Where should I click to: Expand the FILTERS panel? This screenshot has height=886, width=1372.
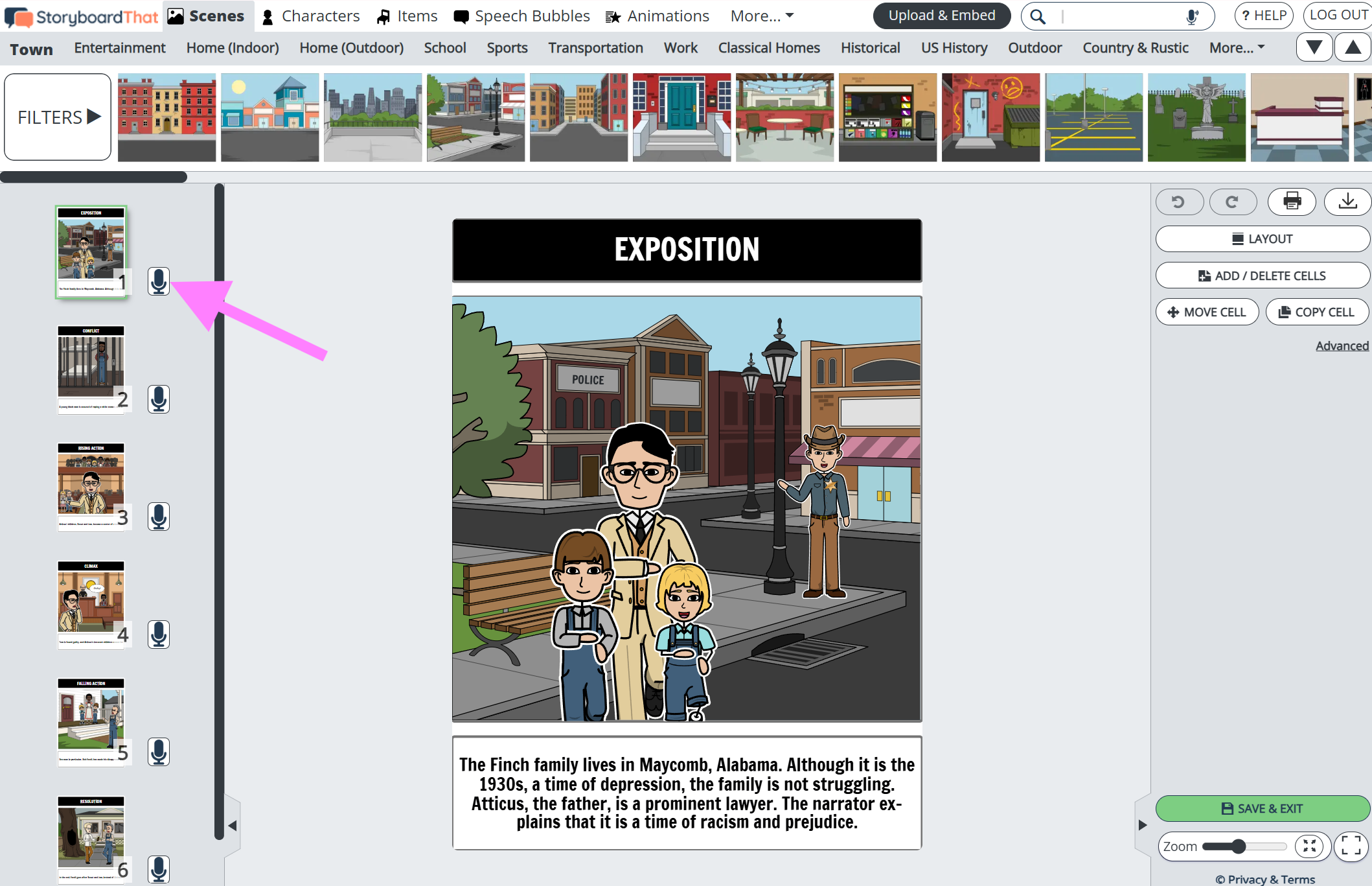58,117
